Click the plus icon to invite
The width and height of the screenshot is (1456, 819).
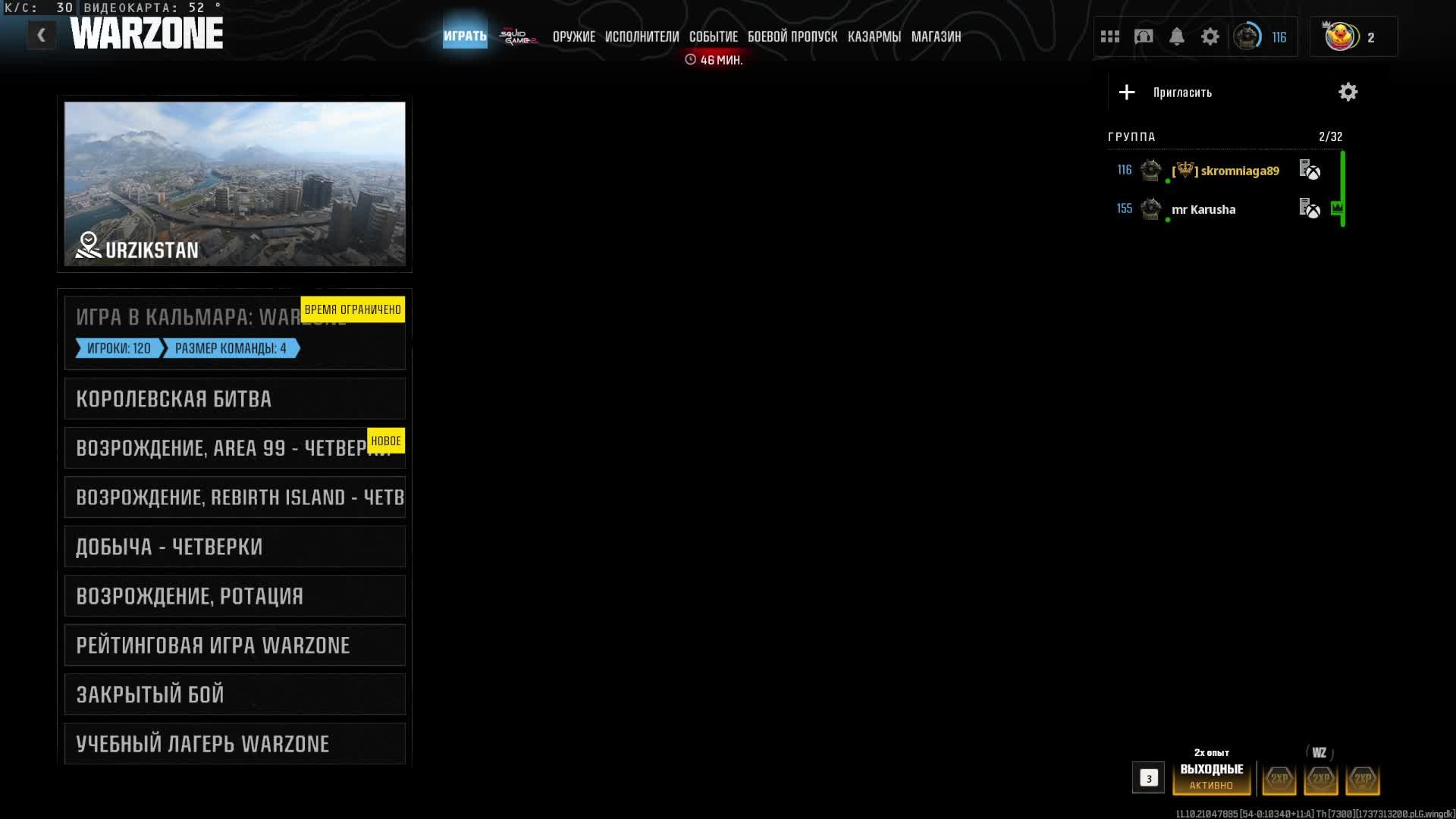[x=1127, y=93]
